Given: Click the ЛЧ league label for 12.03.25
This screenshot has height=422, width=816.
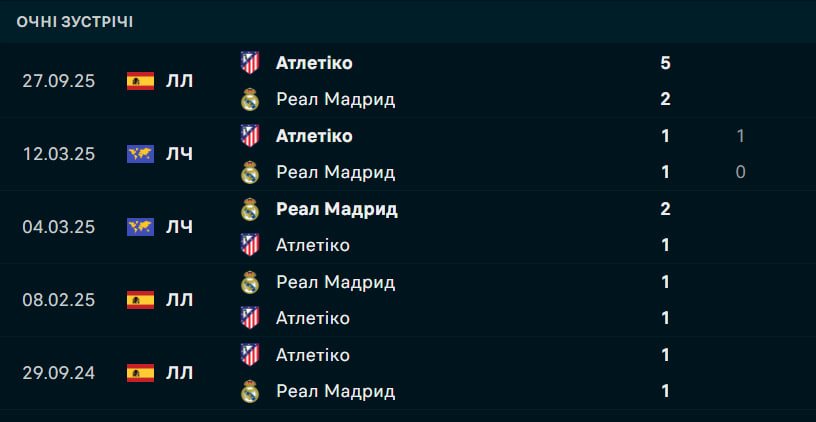Looking at the screenshot, I should pos(180,154).
